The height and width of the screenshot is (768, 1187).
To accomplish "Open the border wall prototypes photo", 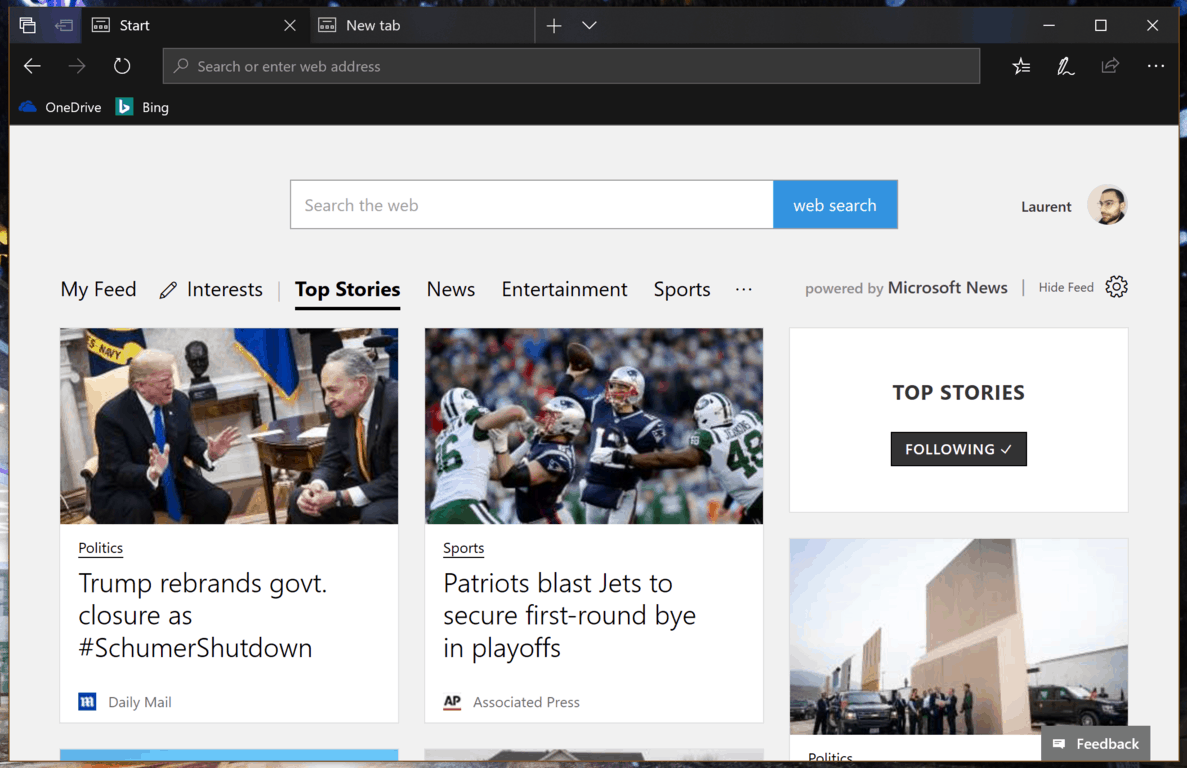I will click(958, 637).
